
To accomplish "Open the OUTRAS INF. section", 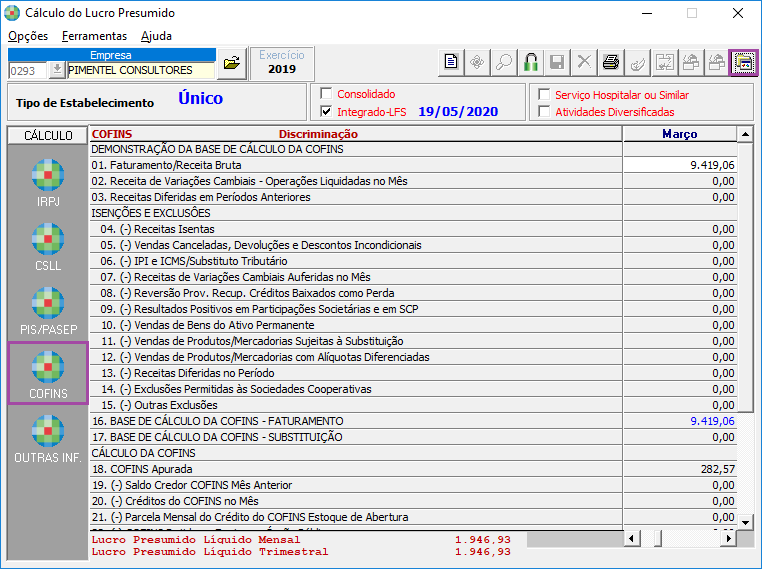I will tap(48, 439).
